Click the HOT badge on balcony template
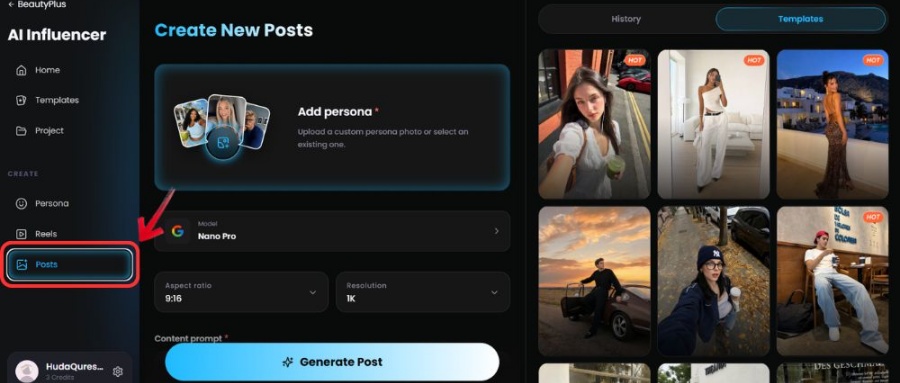This screenshot has height=383, width=900. click(873, 60)
